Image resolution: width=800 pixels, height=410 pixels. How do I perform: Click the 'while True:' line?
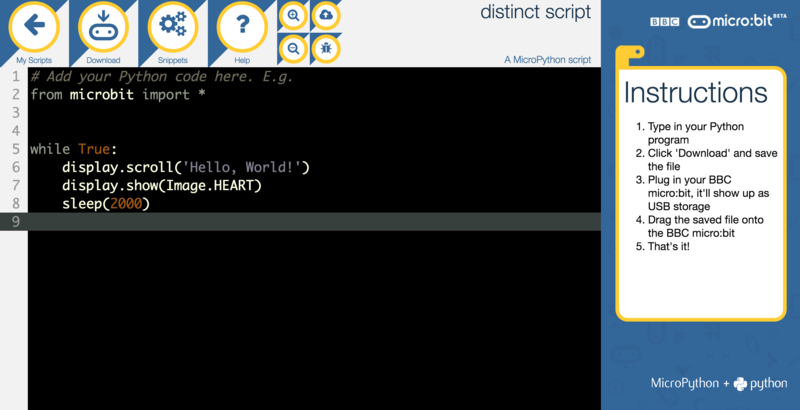pyautogui.click(x=73, y=149)
